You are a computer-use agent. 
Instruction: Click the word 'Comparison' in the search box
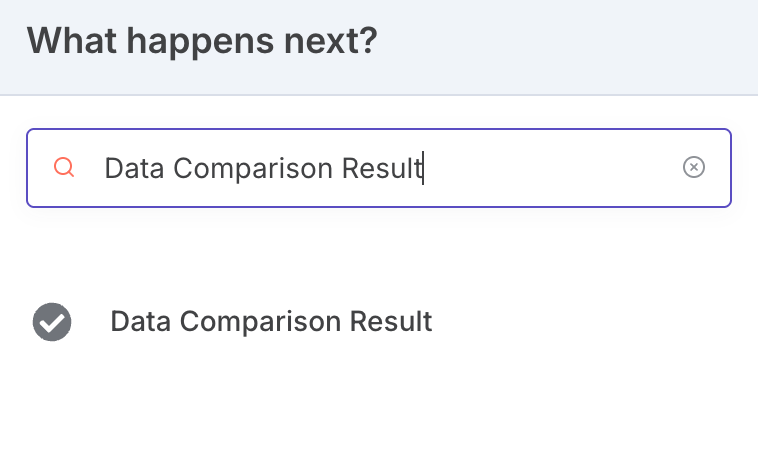[x=253, y=169]
